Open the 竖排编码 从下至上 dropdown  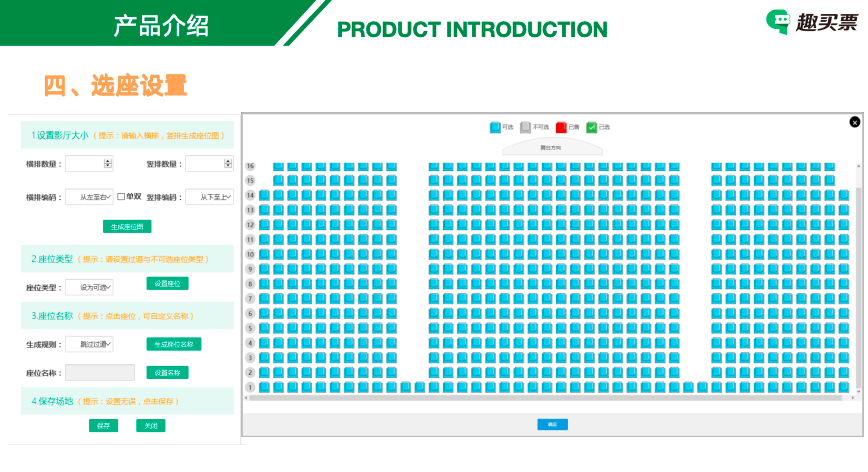[209, 197]
